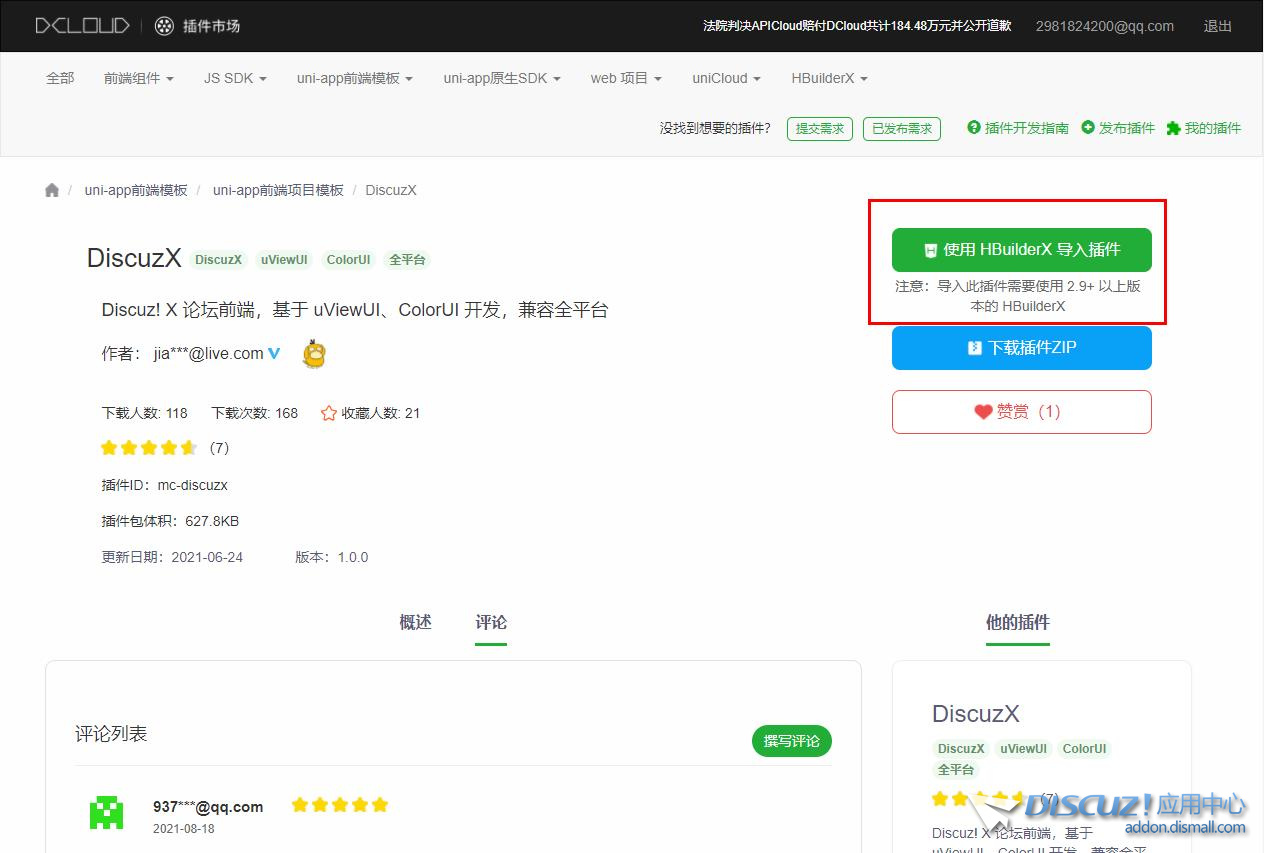Click the favorite star outline icon

click(328, 413)
